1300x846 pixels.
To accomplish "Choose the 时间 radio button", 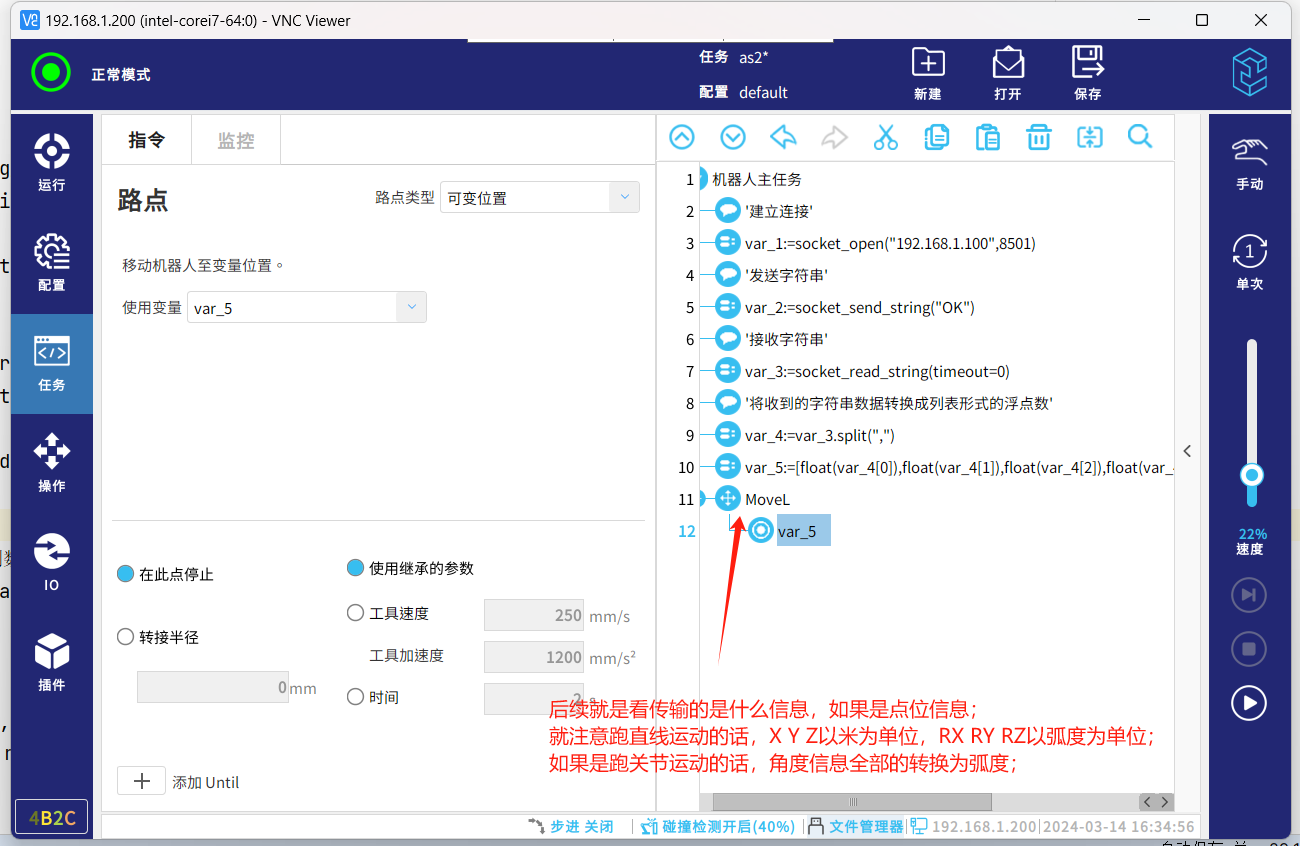I will (355, 697).
